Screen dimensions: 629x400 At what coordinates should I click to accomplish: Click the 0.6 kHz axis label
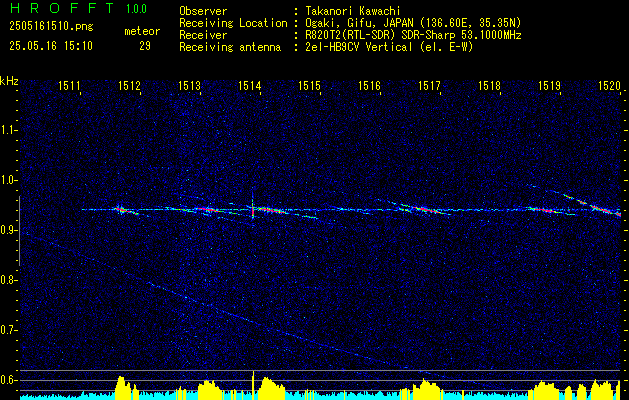(x=8, y=380)
